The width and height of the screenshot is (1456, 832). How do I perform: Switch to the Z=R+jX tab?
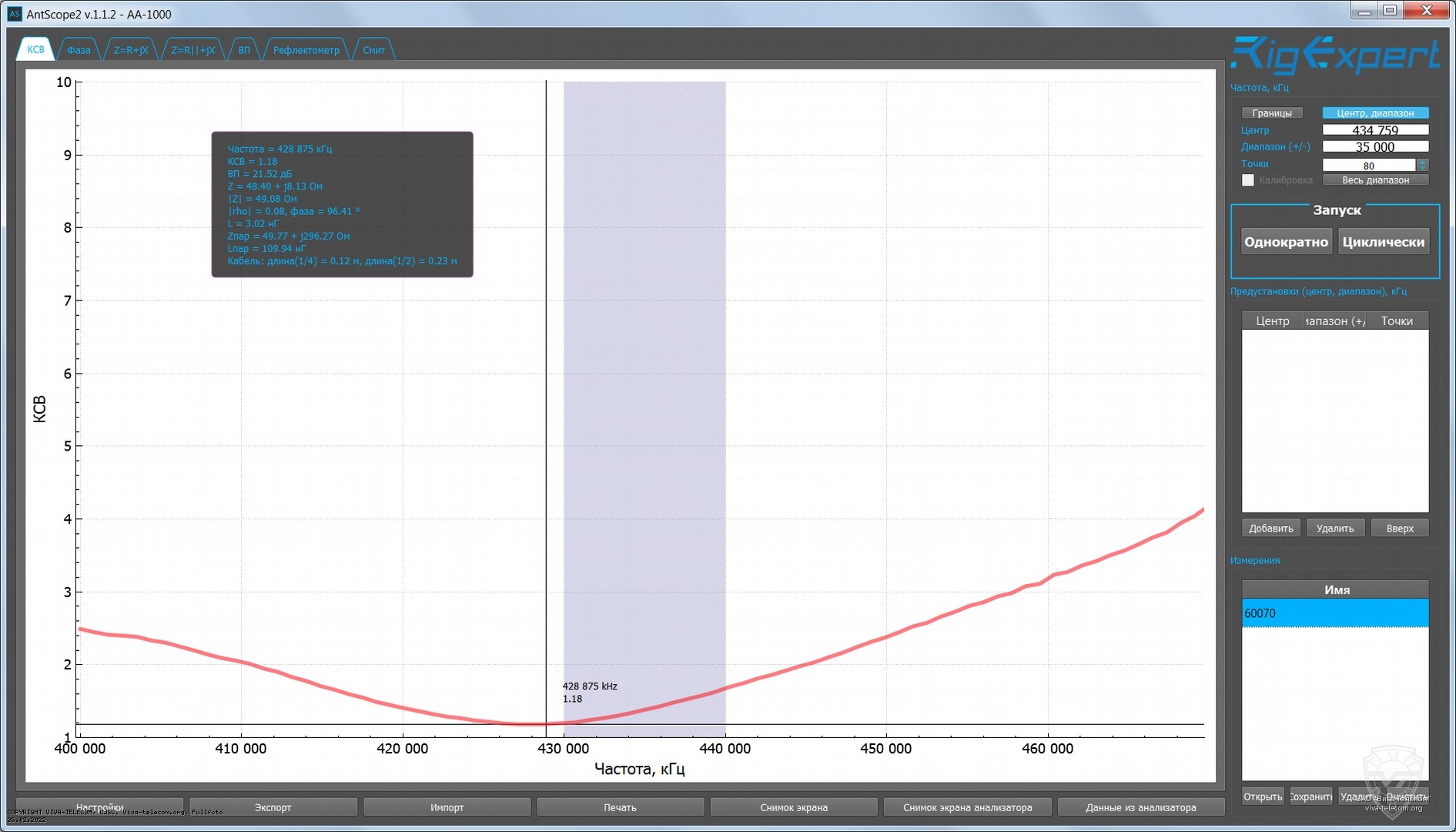[131, 50]
